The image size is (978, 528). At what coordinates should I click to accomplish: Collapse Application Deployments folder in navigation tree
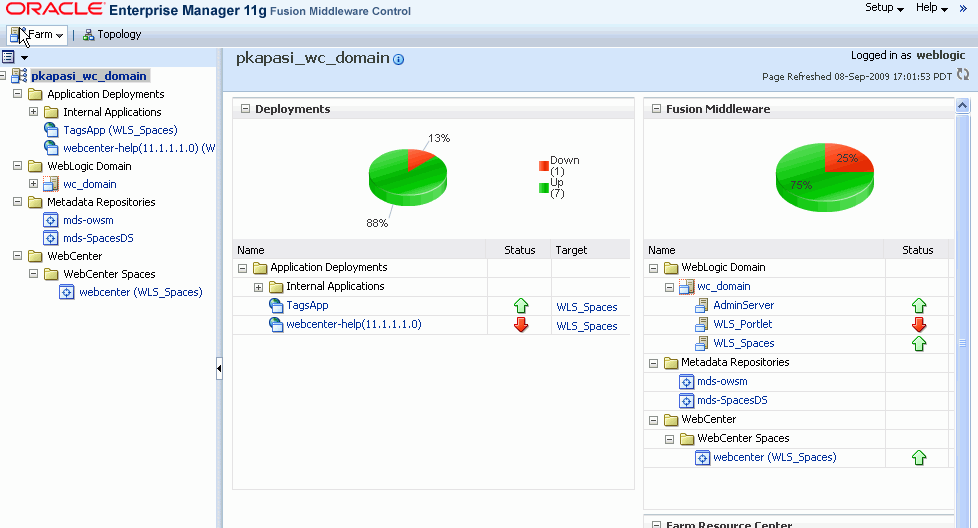[17, 94]
